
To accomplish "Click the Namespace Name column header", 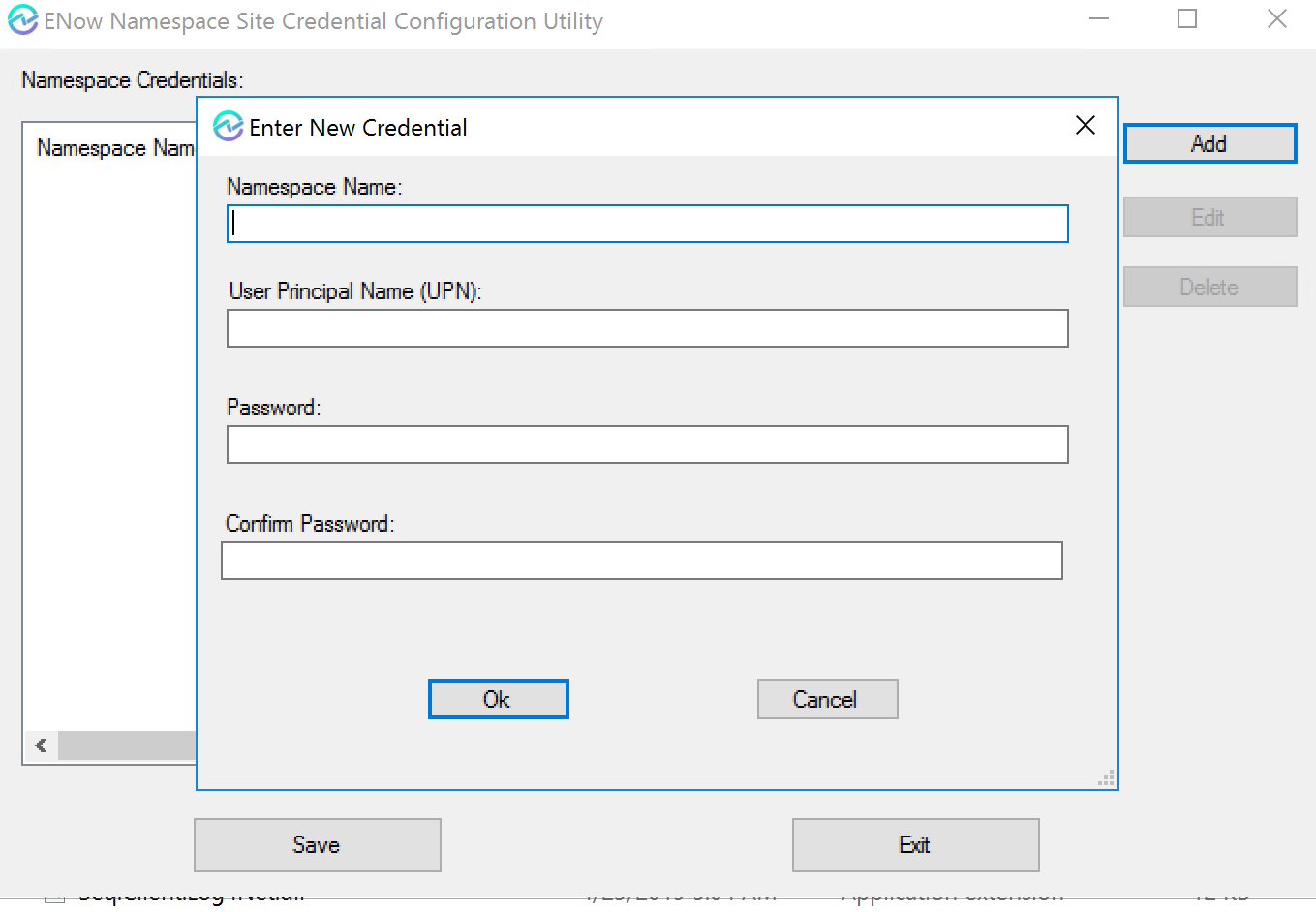I will pos(115,148).
